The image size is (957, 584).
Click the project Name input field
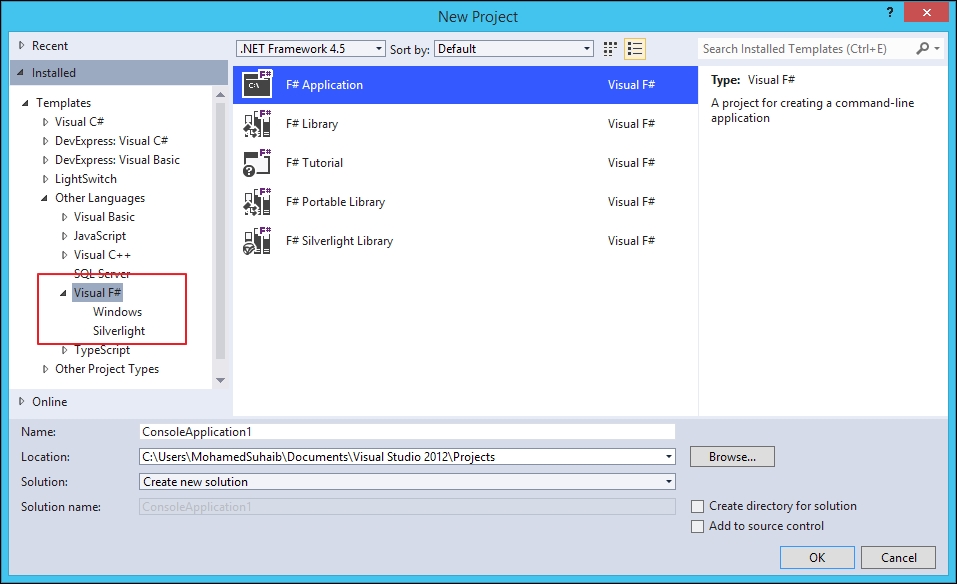click(407, 431)
